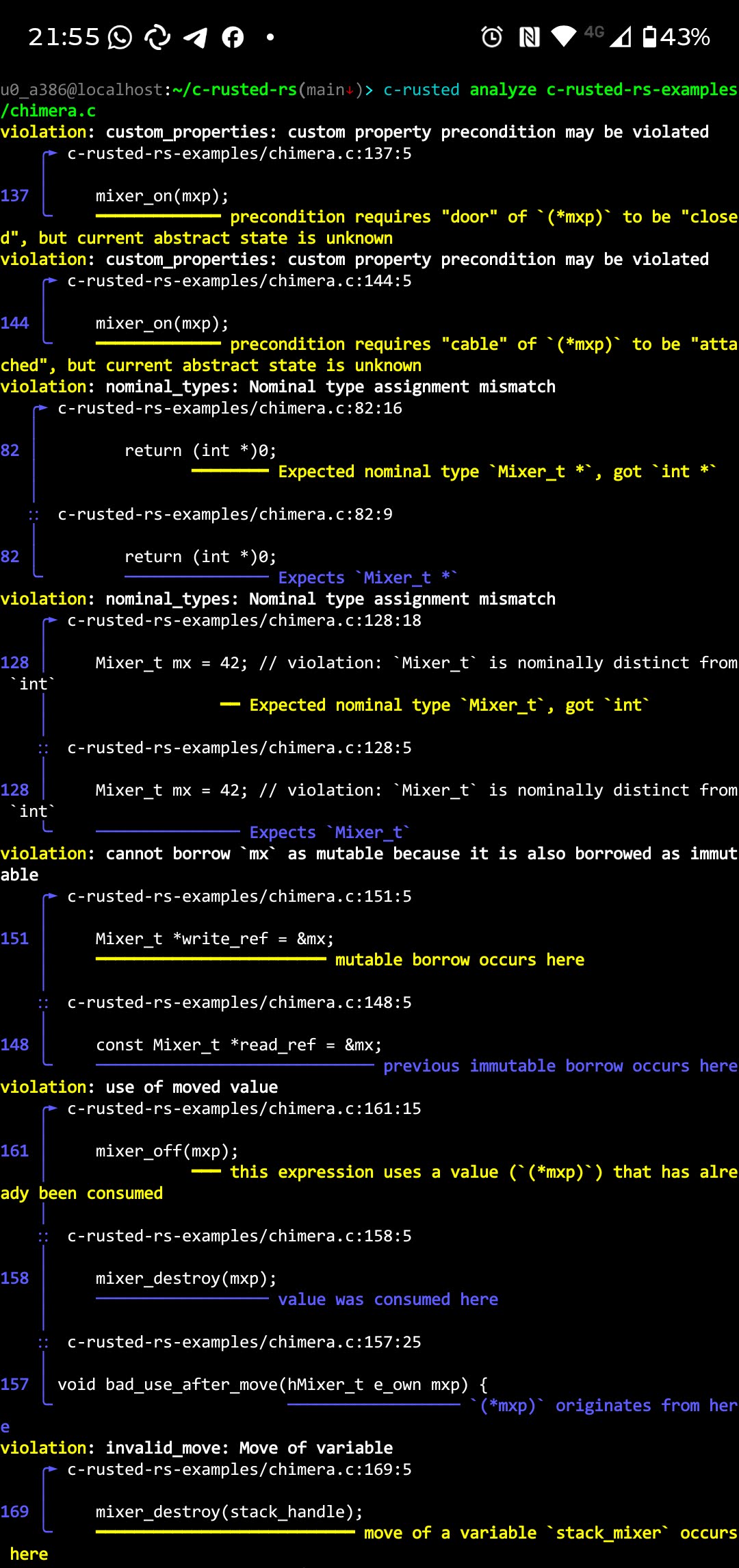Screen dimensions: 739x1568
Task: Tap 'violation: invalid_move: Move of variable' header
Action: [x=196, y=1448]
